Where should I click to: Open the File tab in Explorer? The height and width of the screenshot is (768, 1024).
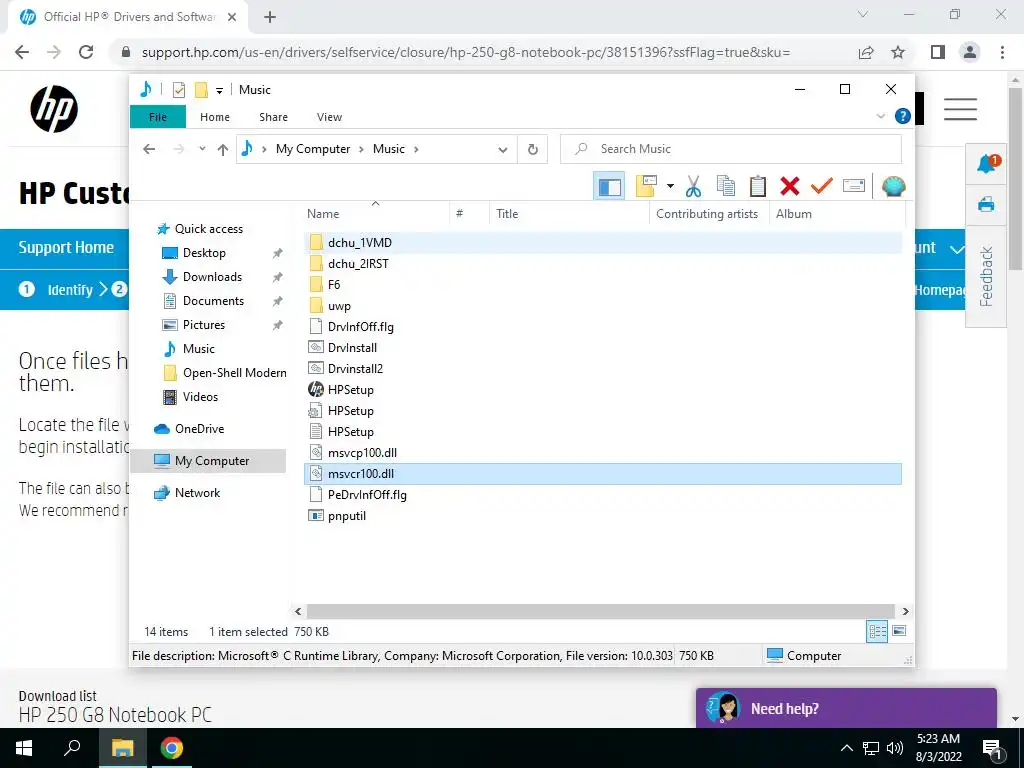[157, 117]
